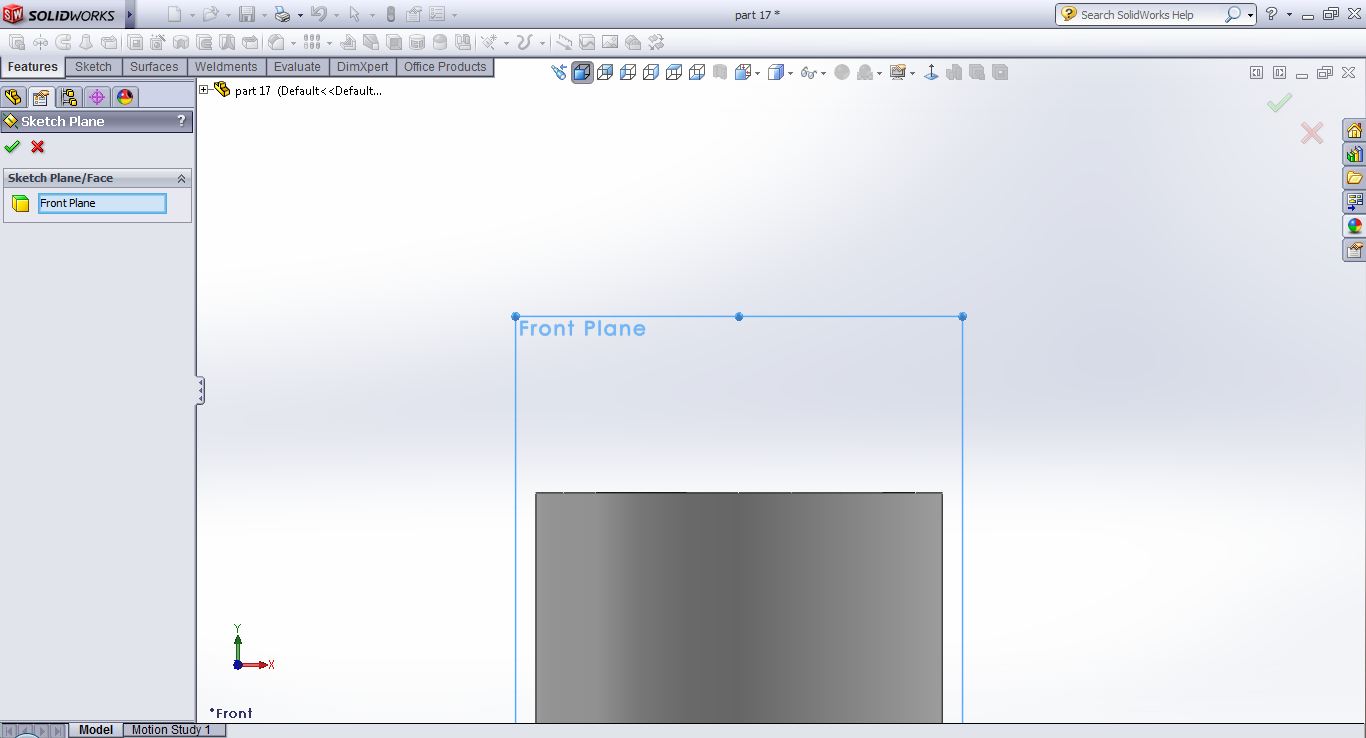Switch to the Sketch tab
The height and width of the screenshot is (738, 1366).
(x=94, y=67)
